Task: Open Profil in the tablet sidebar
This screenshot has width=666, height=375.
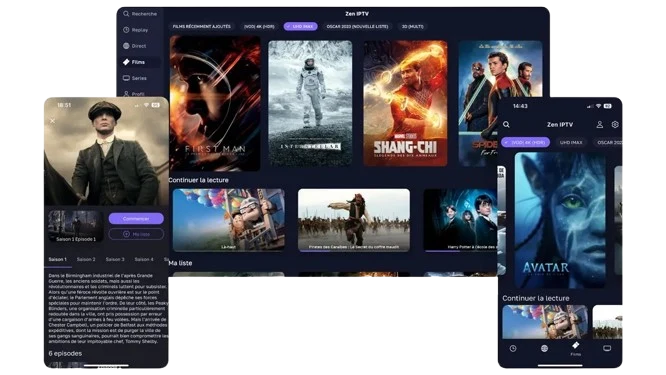Action: tap(134, 94)
